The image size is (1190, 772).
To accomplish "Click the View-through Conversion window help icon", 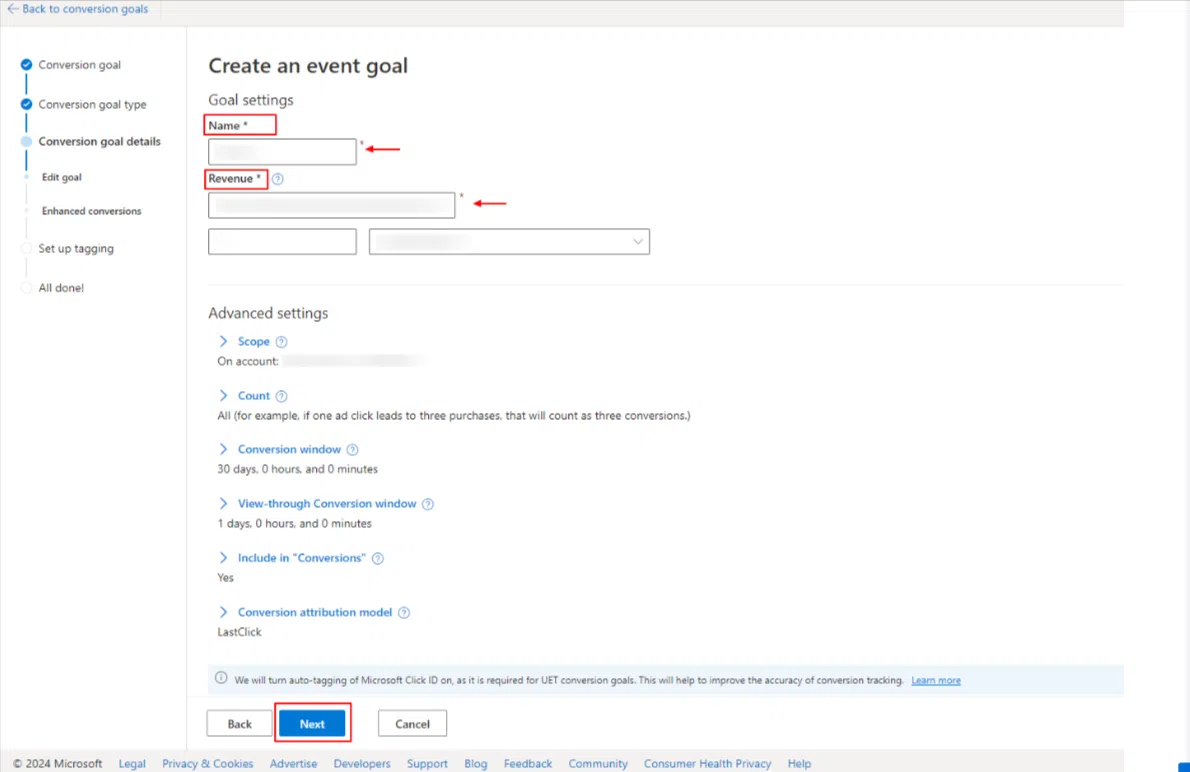I will (428, 503).
